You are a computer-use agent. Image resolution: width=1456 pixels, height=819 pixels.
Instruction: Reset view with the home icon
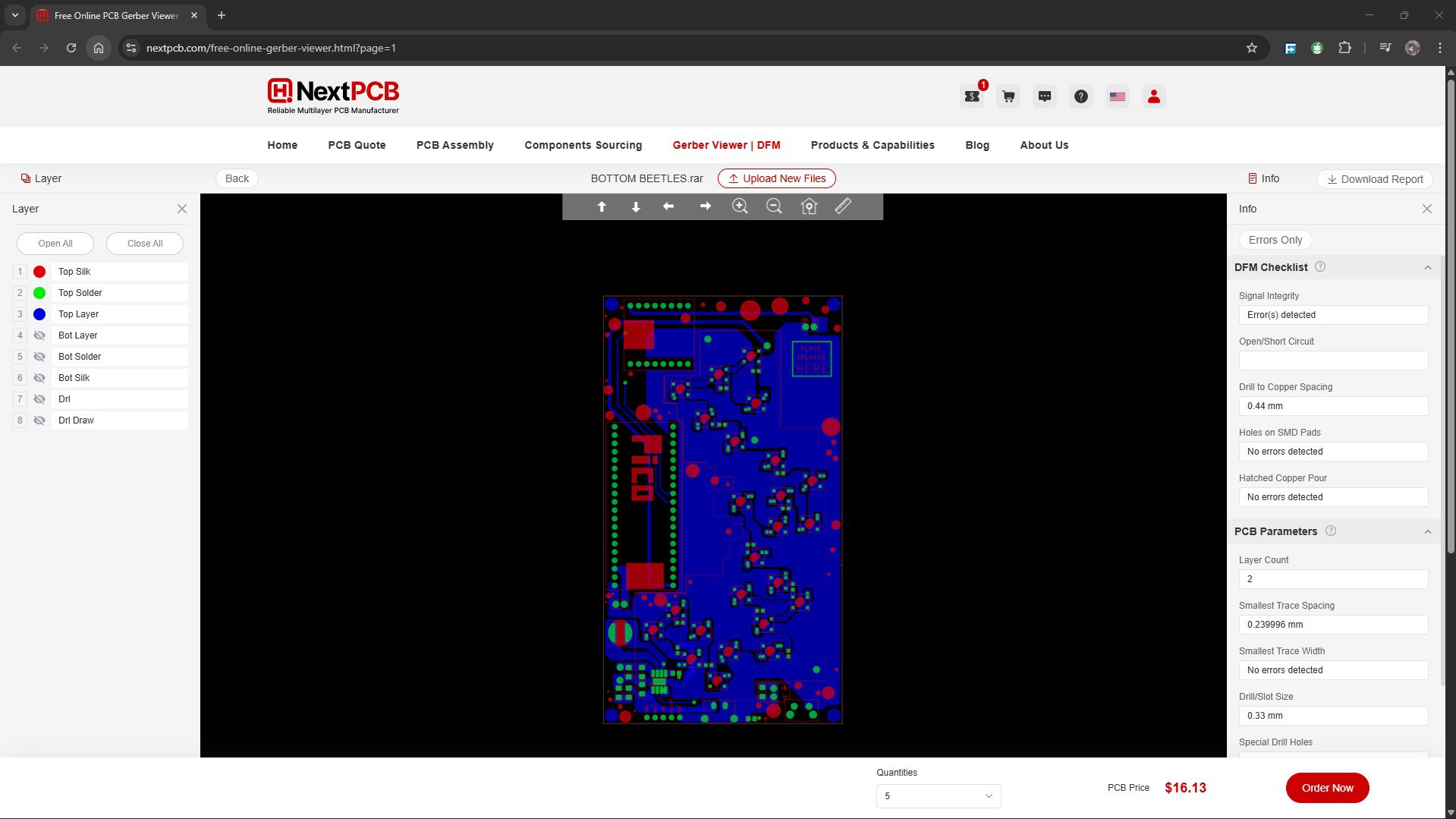point(809,206)
